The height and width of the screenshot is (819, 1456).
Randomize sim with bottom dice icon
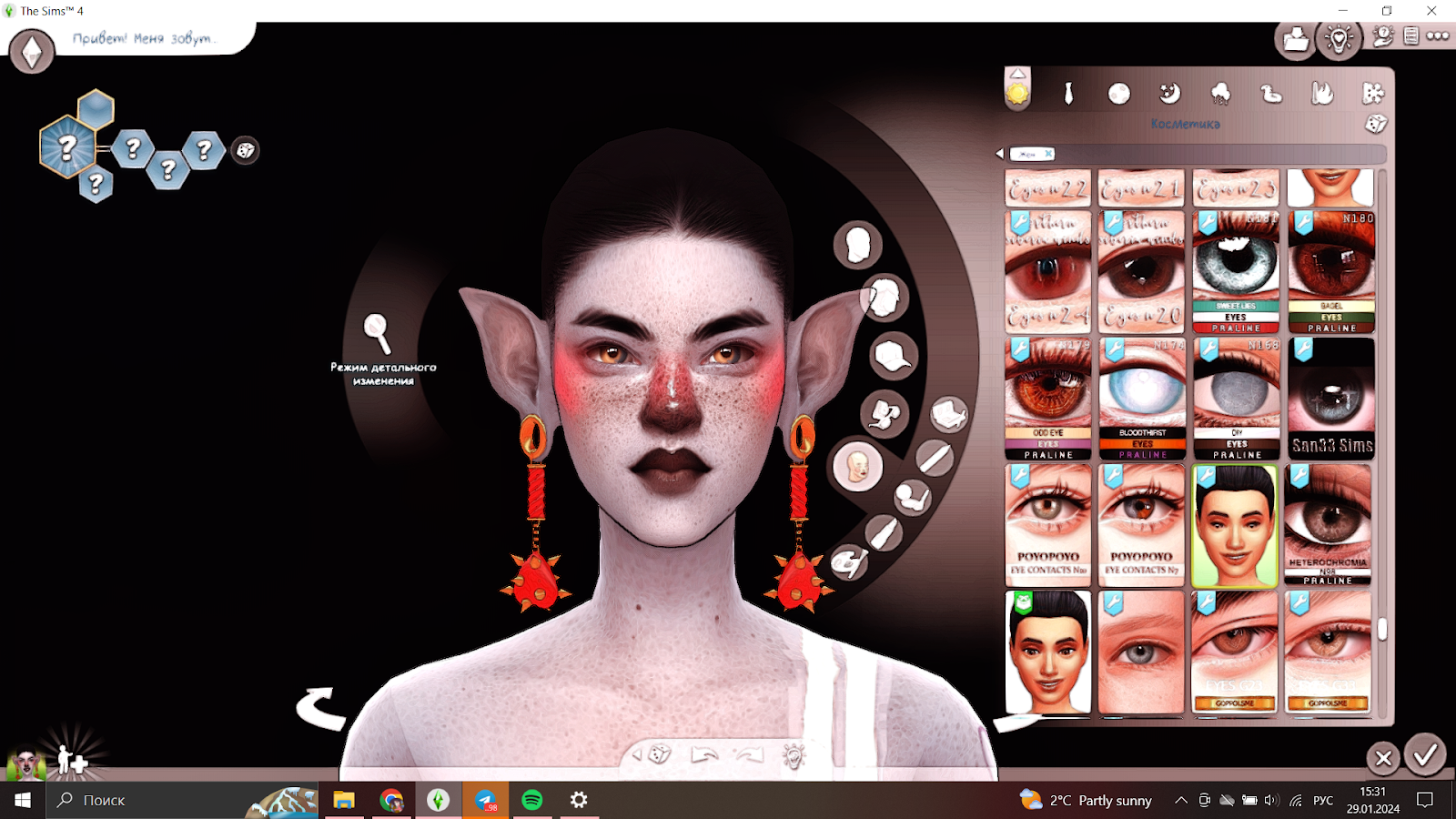(x=660, y=753)
